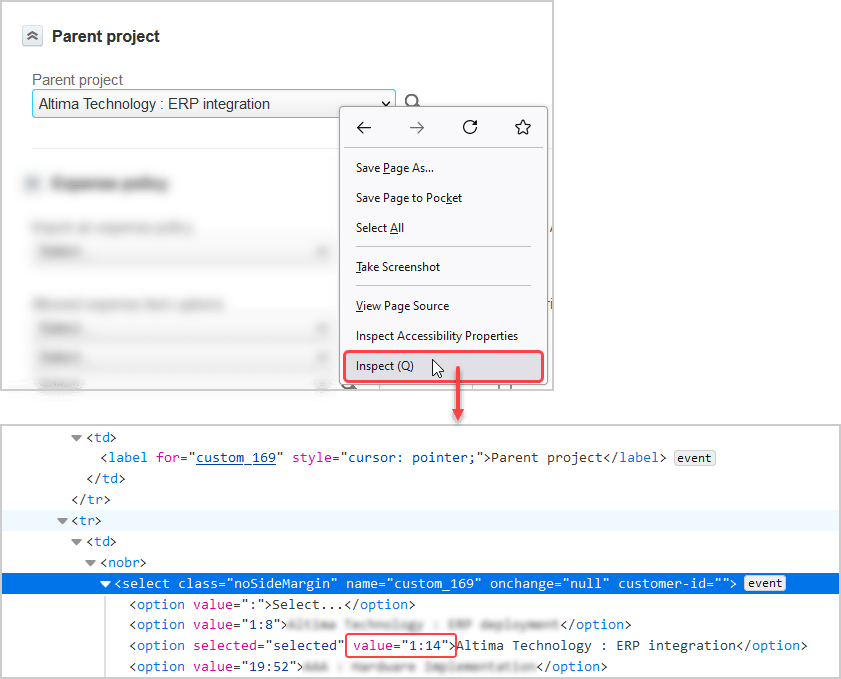
Task: Go back using the context menu arrow
Action: coord(364,128)
